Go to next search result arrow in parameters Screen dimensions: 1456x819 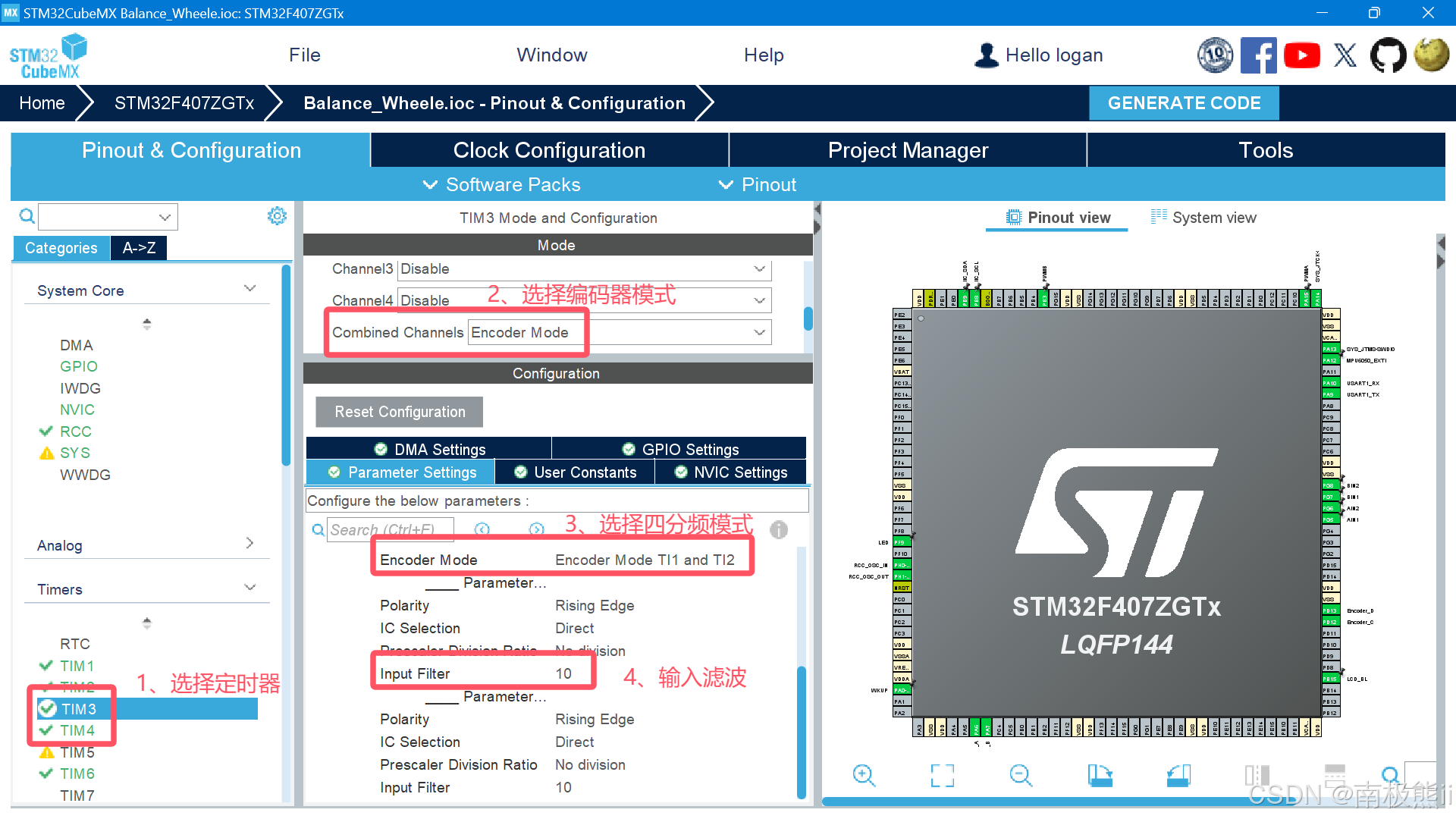537,529
